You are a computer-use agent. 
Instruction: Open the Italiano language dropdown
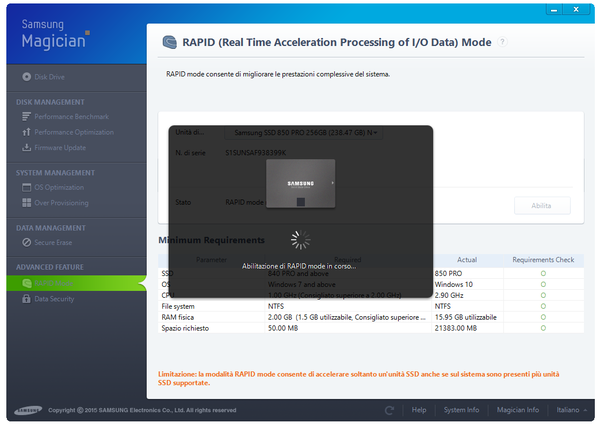(x=571, y=410)
